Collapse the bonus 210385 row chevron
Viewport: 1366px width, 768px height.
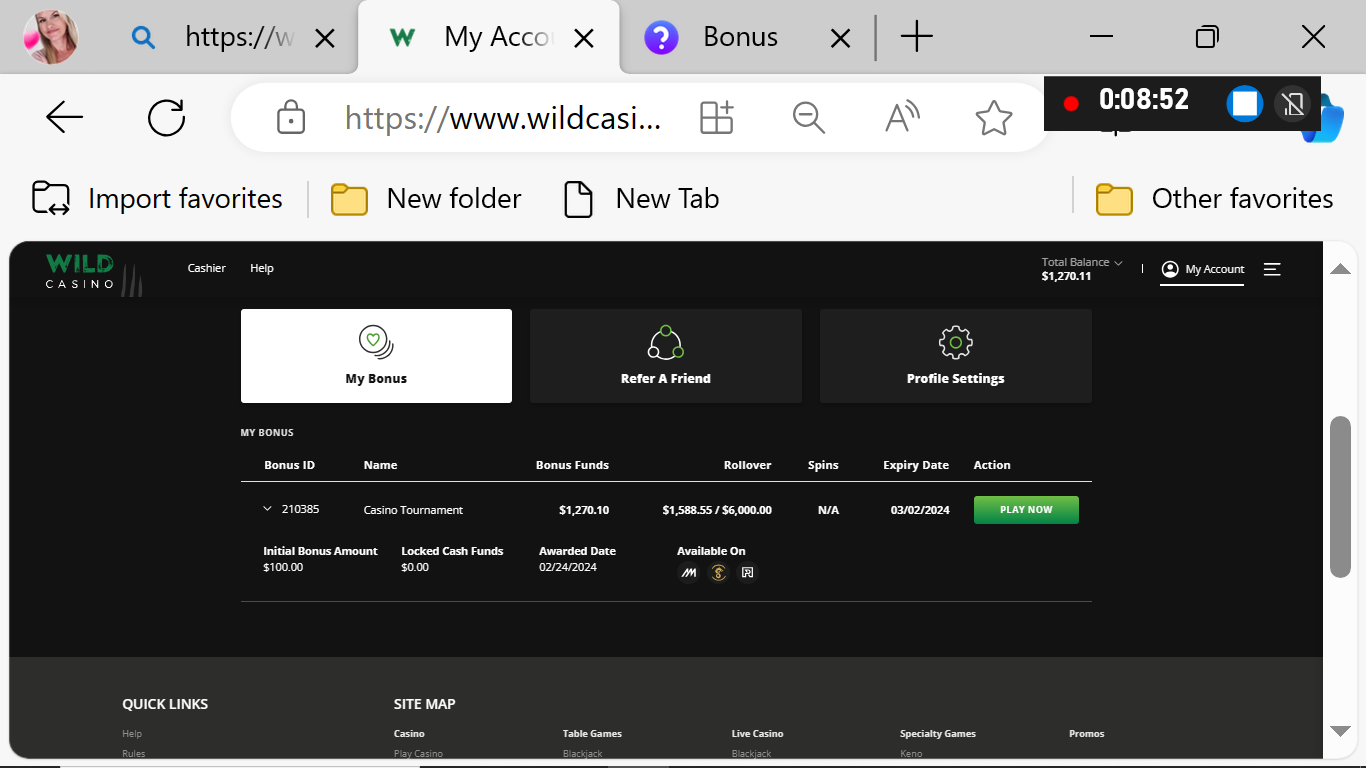click(267, 509)
